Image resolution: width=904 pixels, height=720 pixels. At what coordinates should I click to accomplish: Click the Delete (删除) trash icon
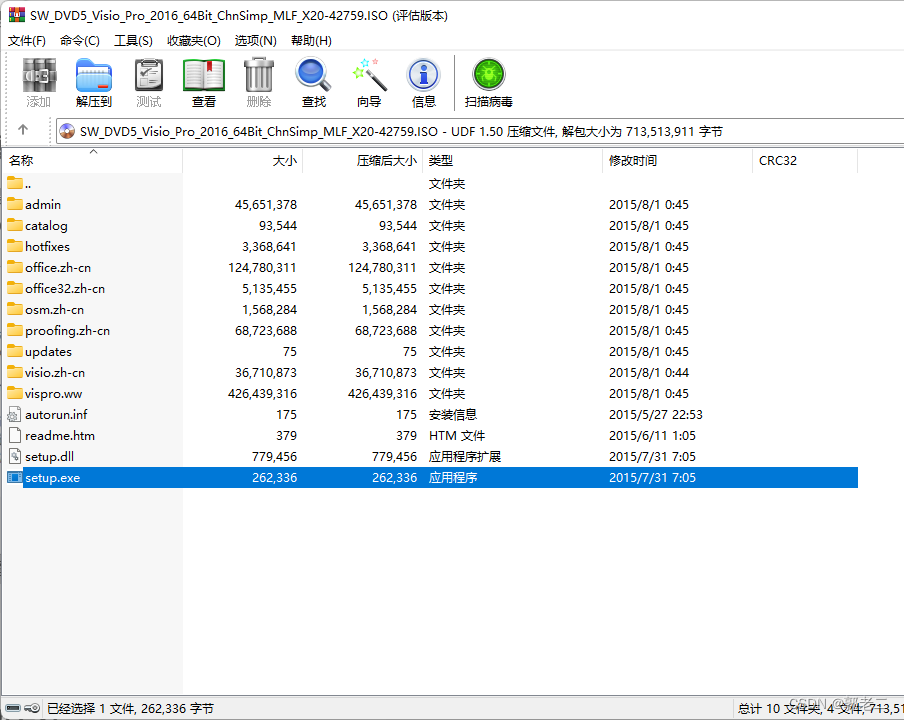[x=258, y=74]
